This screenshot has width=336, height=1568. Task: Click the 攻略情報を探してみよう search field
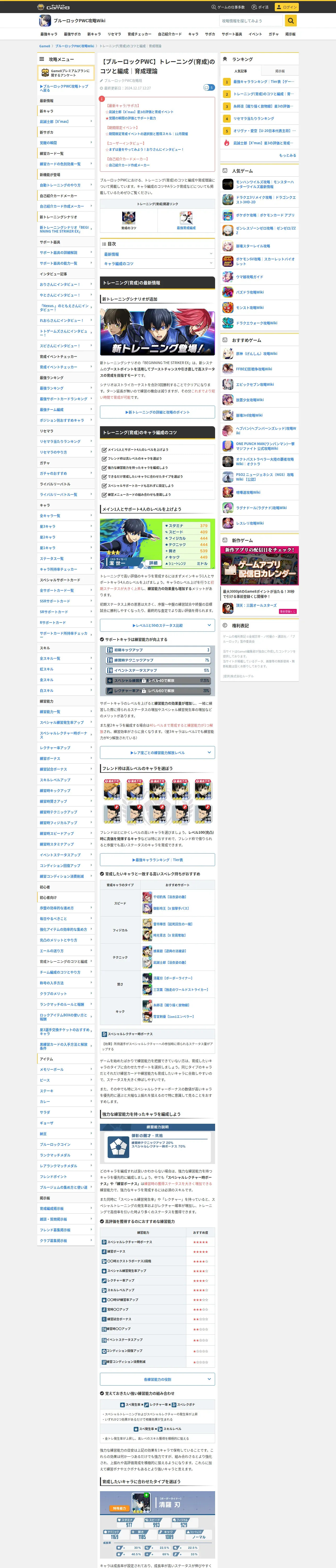[x=252, y=21]
